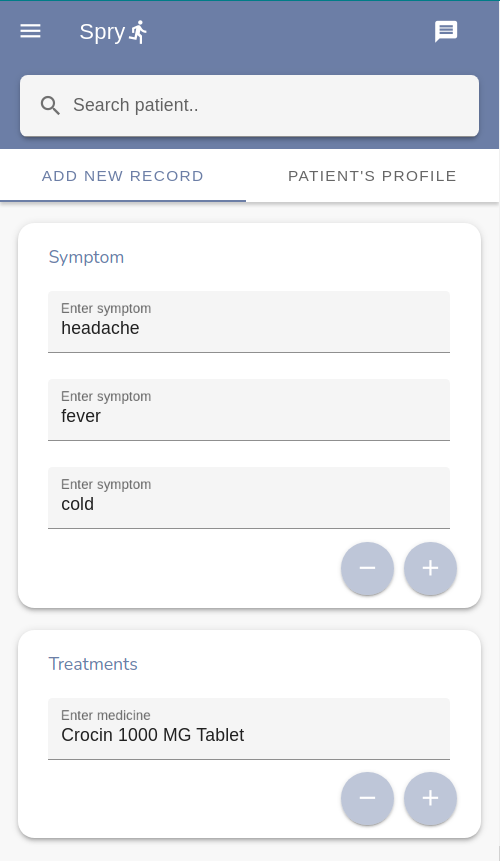Click the Enter medicine label

[x=105, y=715]
